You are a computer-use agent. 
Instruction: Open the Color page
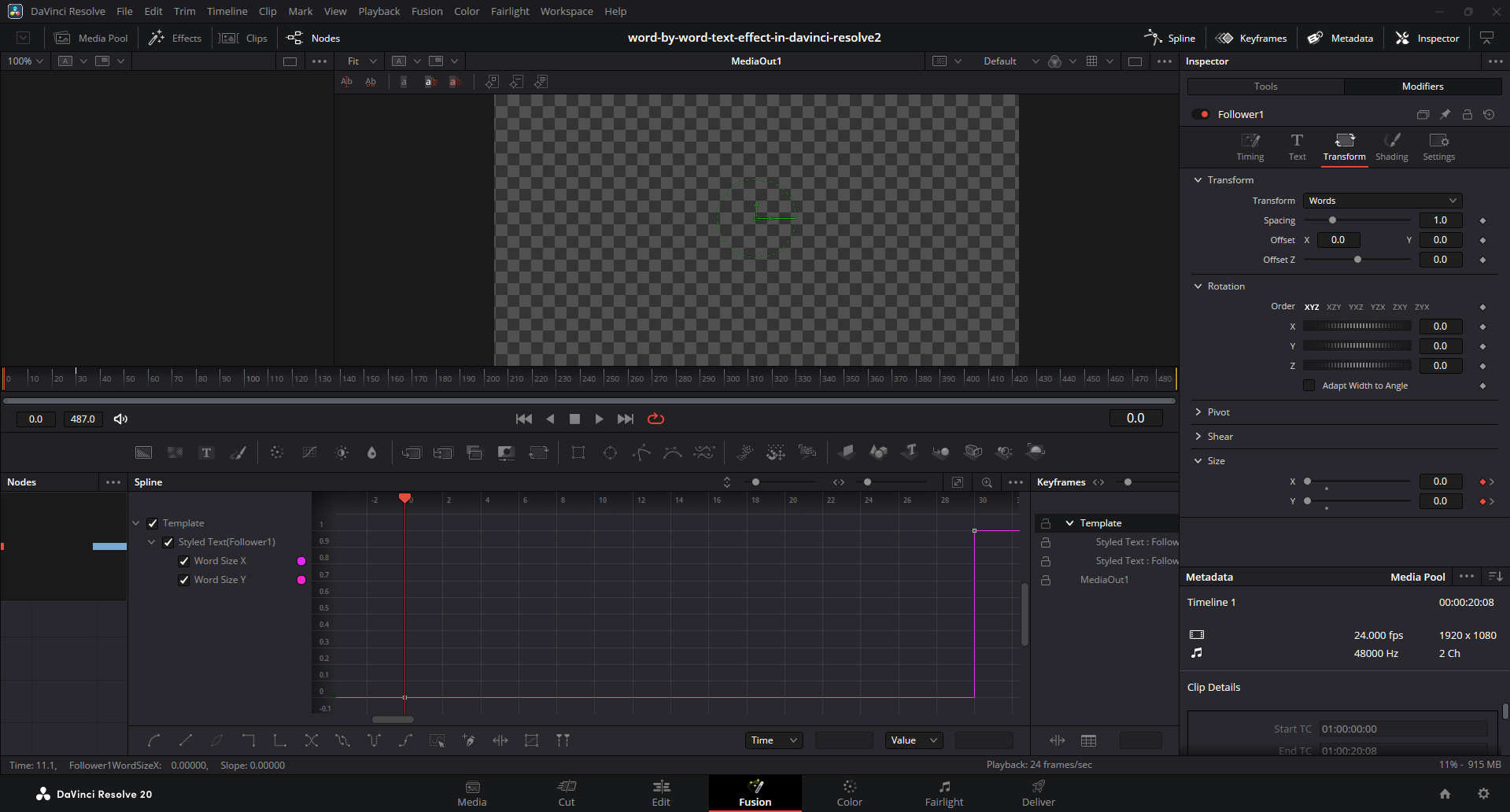849,793
